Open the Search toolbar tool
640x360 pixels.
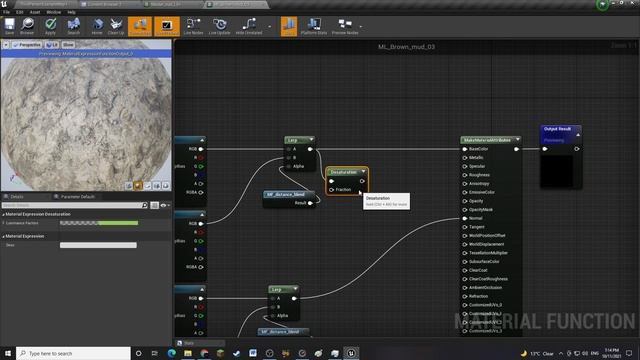click(x=73, y=26)
